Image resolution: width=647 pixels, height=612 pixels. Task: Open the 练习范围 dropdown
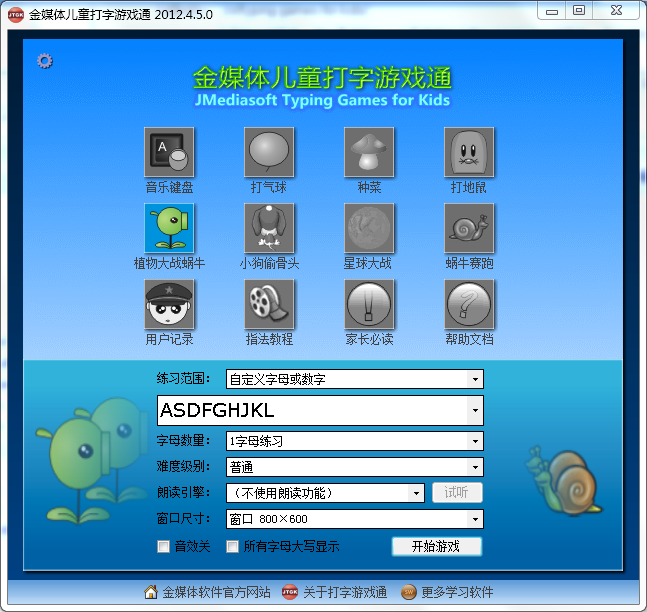pyautogui.click(x=354, y=379)
